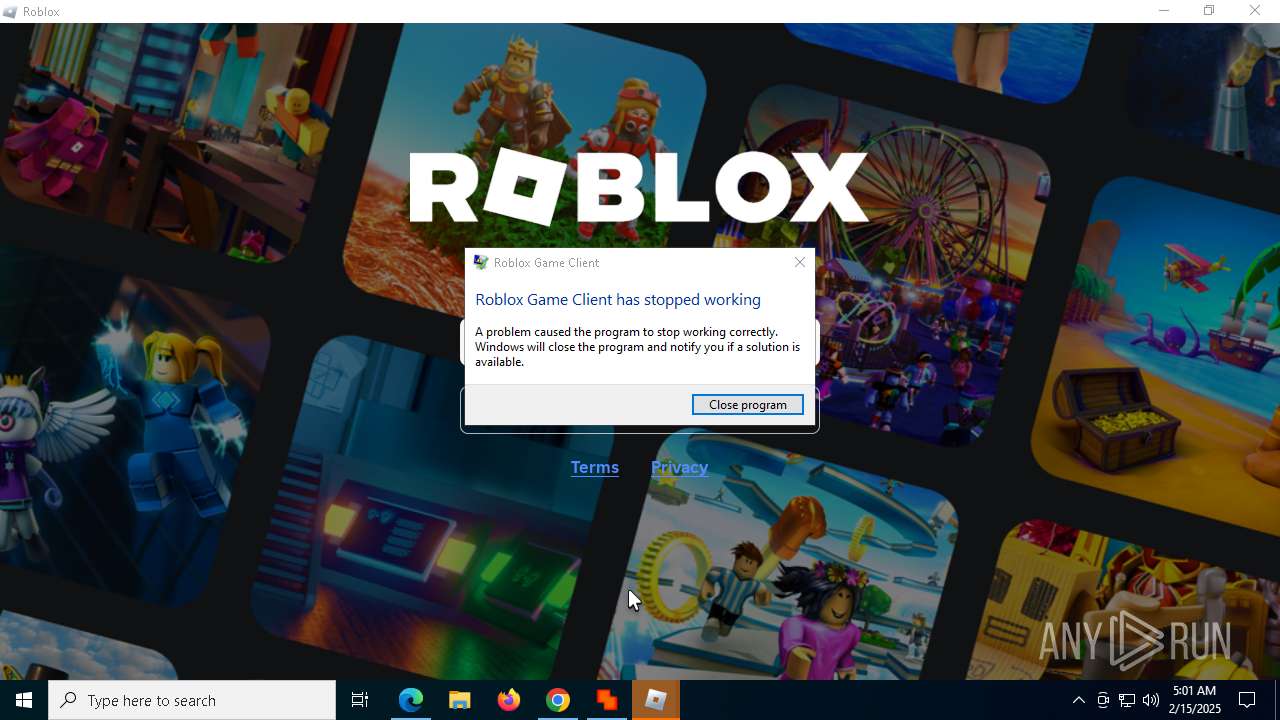Open the network status tray icon
Image resolution: width=1280 pixels, height=720 pixels.
(1127, 700)
